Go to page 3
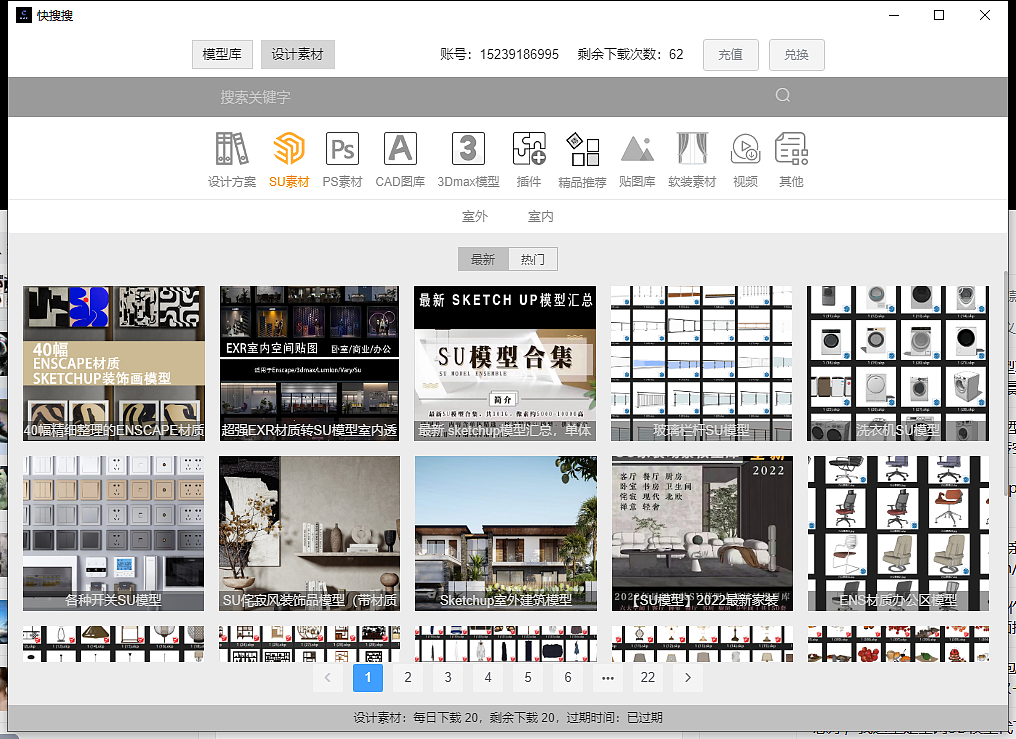The width and height of the screenshot is (1016, 739). point(448,677)
